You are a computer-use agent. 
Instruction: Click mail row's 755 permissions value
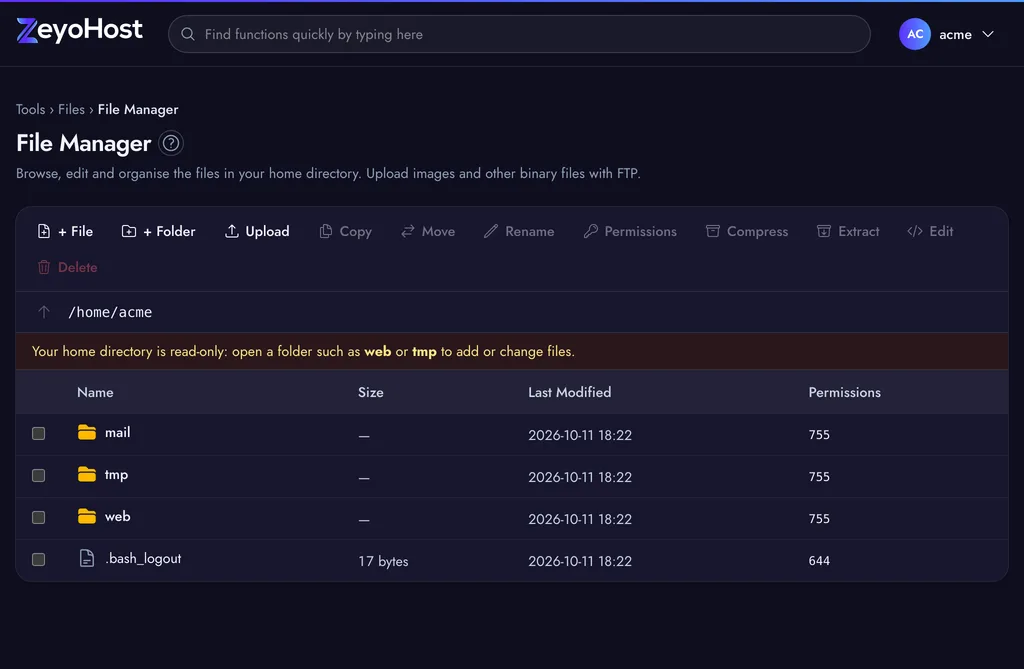pyautogui.click(x=819, y=434)
